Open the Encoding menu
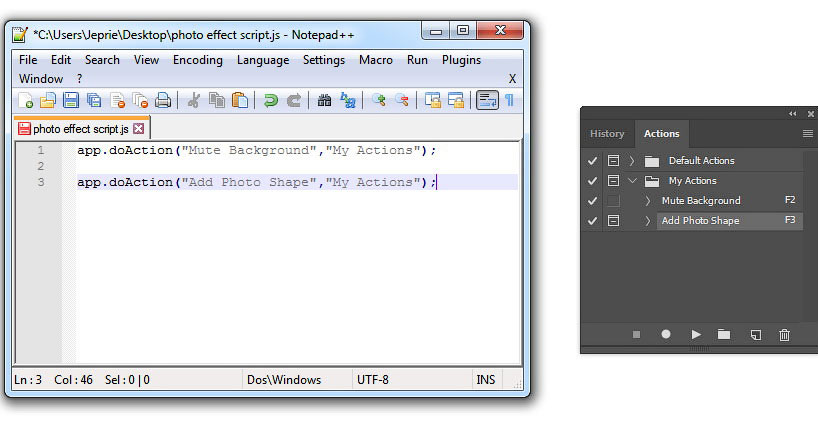 198,60
